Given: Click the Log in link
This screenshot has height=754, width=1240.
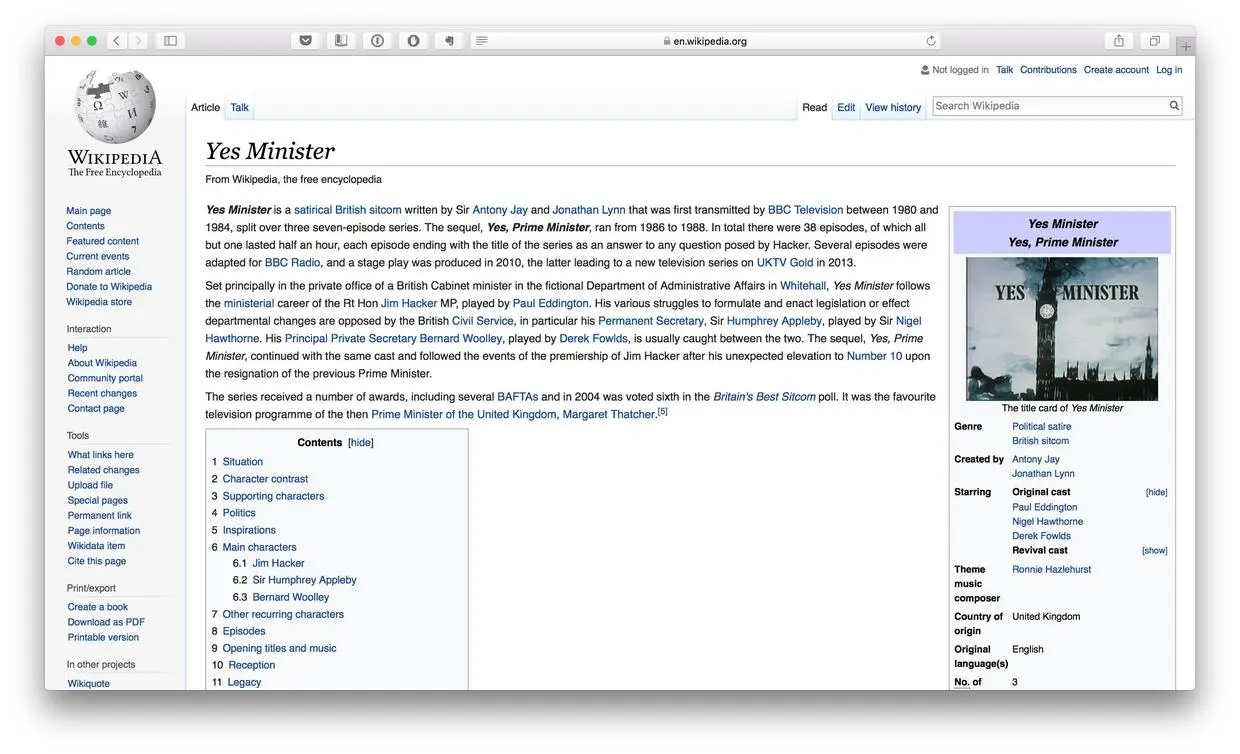Looking at the screenshot, I should (x=1169, y=70).
